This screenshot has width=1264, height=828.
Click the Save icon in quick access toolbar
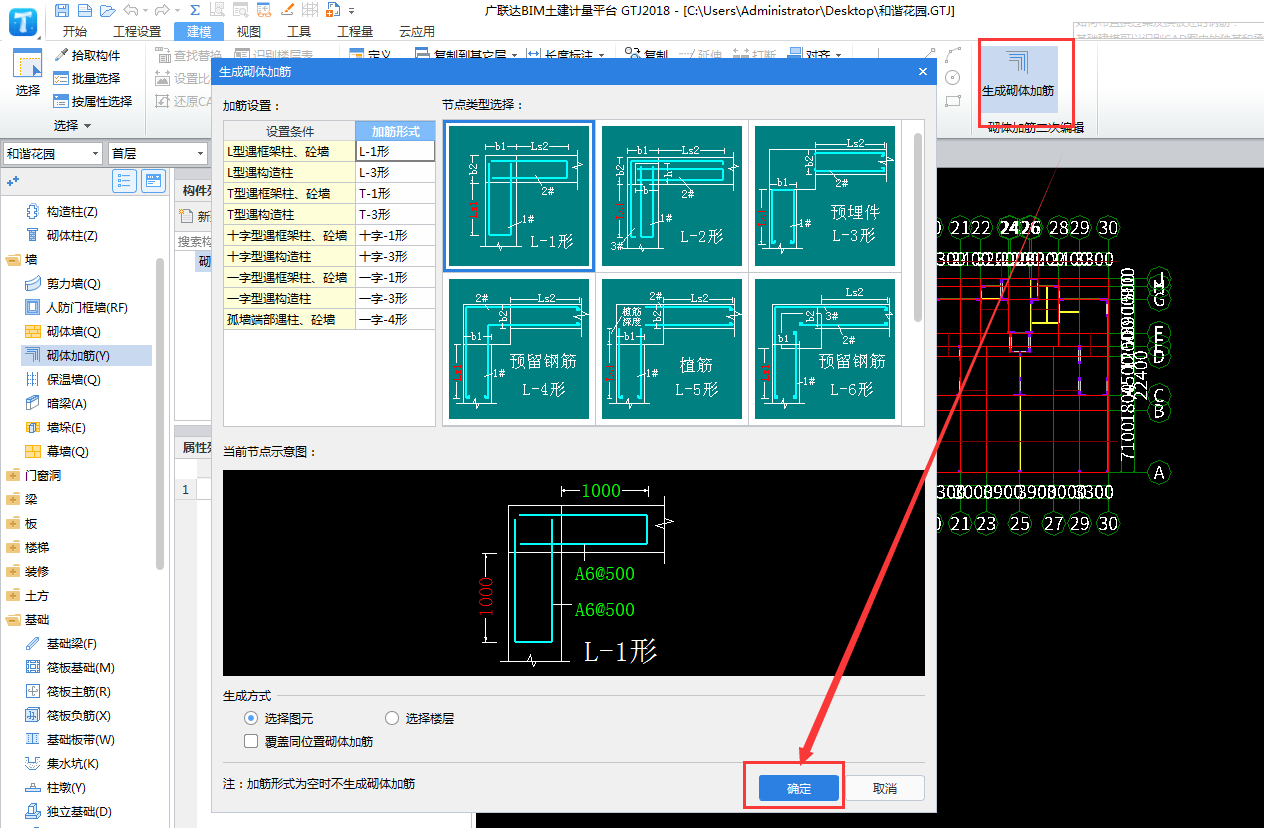63,10
